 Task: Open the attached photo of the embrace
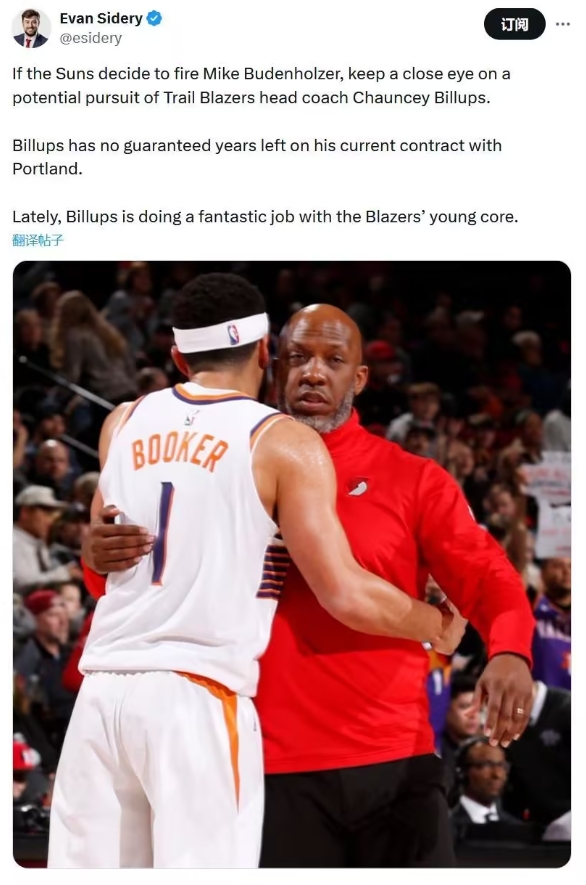pos(292,563)
